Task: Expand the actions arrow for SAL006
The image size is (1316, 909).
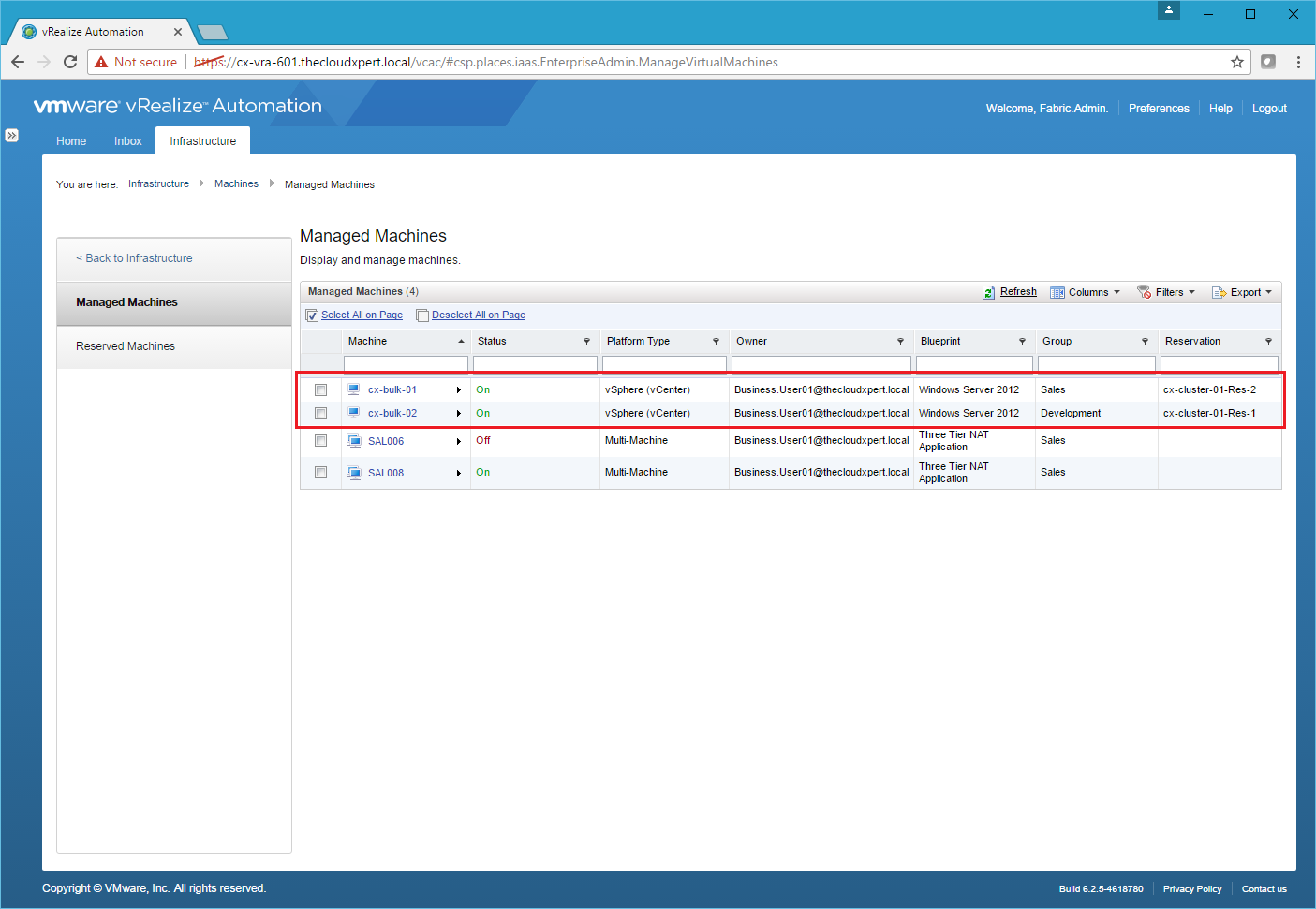Action: click(458, 441)
